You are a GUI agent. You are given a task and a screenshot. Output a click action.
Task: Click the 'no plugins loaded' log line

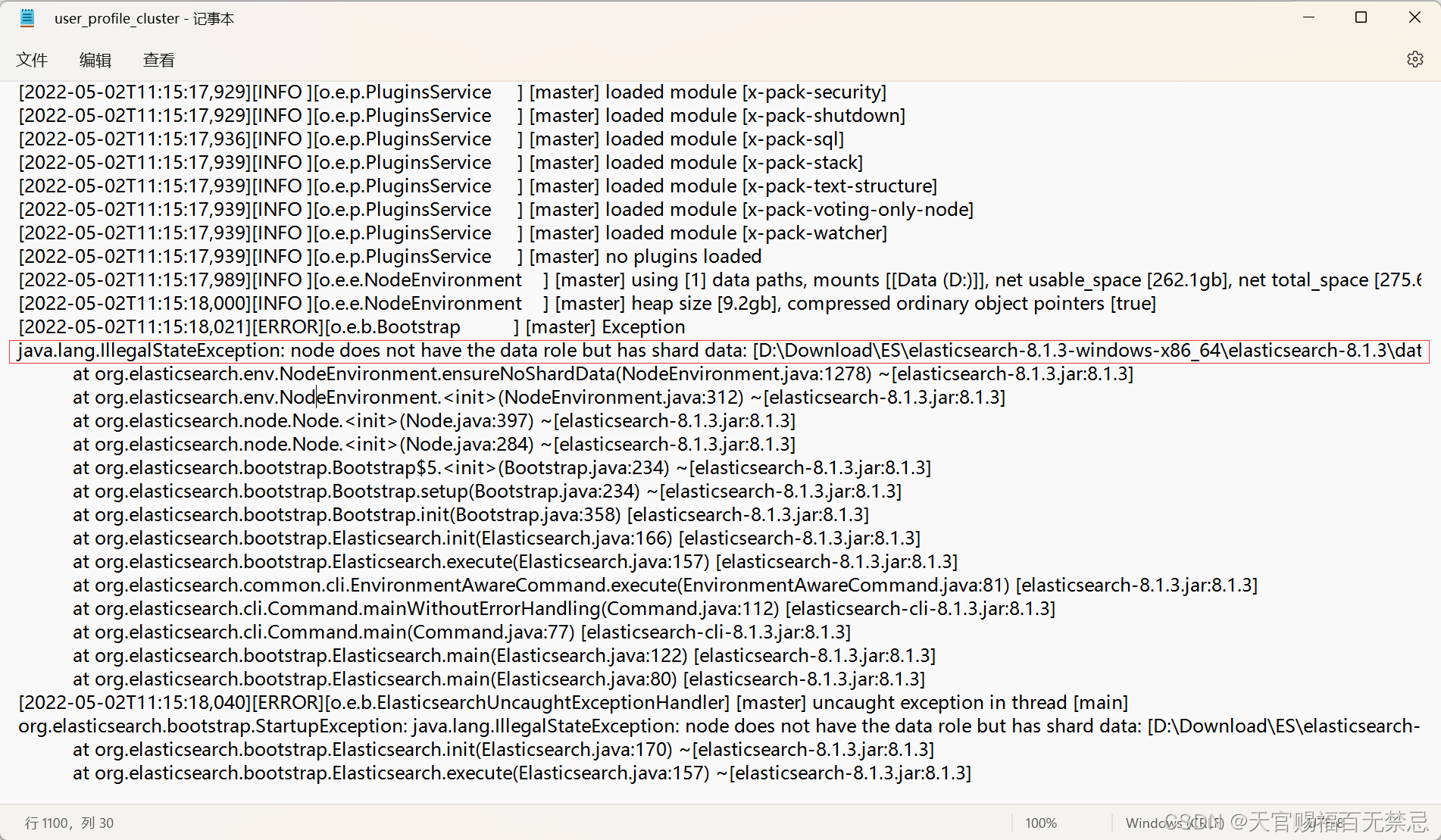tap(390, 257)
